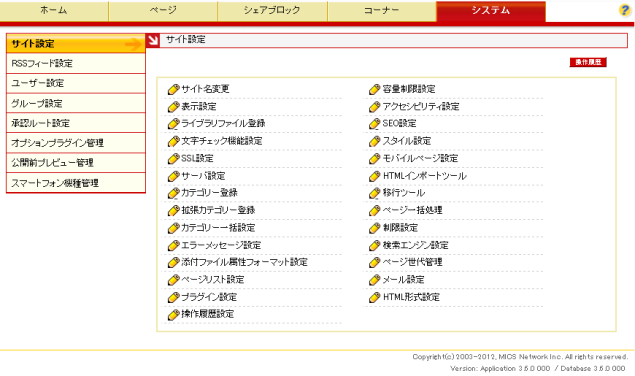635x376 pixels.
Task: Open the ページ世代管理 link
Action: 412,262
